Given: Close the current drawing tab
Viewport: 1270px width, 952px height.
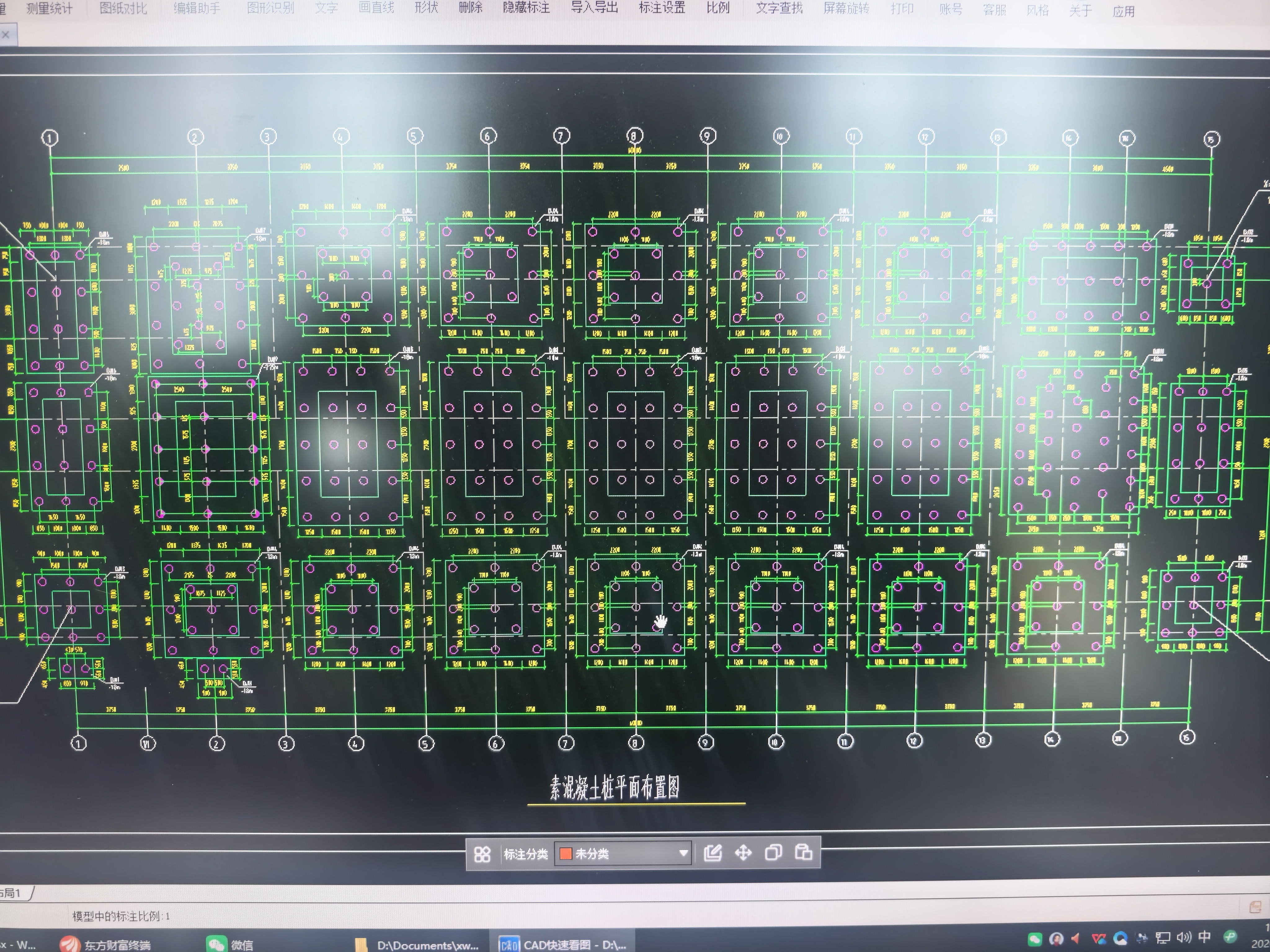Looking at the screenshot, I should [x=6, y=35].
